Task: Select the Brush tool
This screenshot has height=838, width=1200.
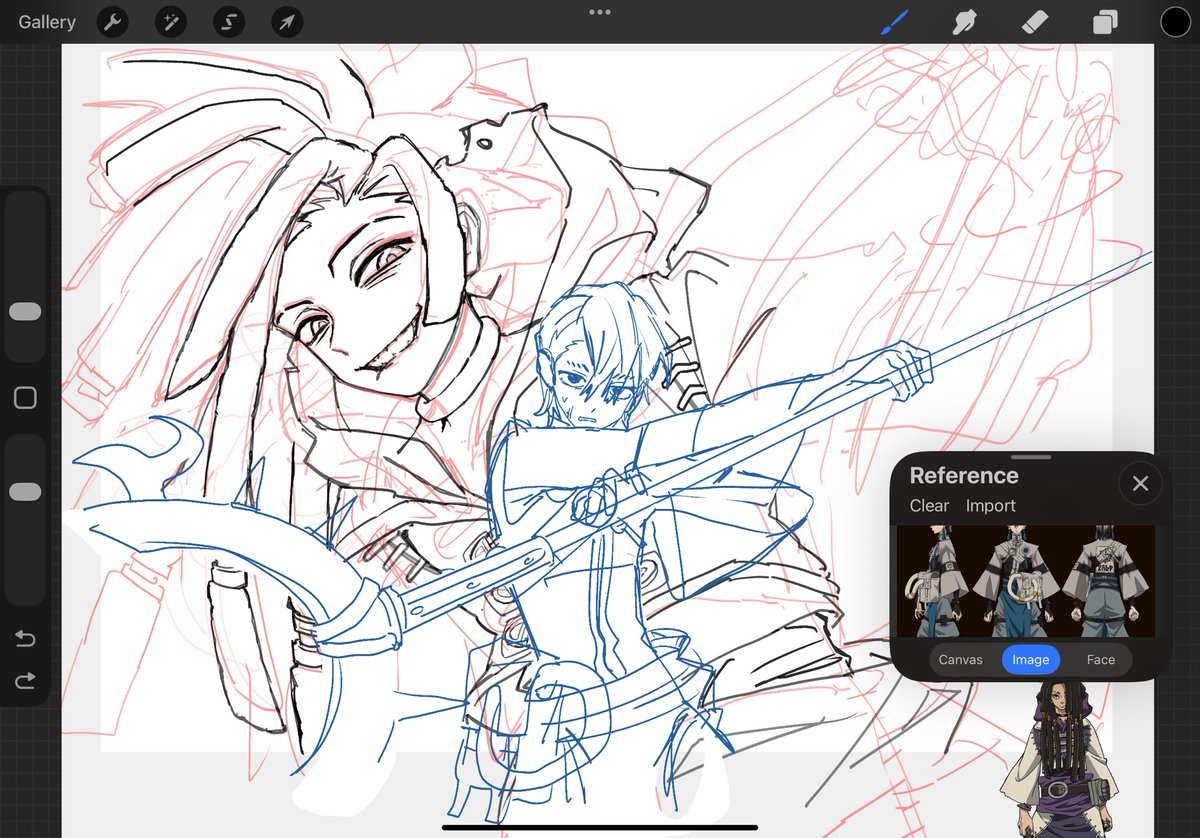Action: pyautogui.click(x=894, y=21)
